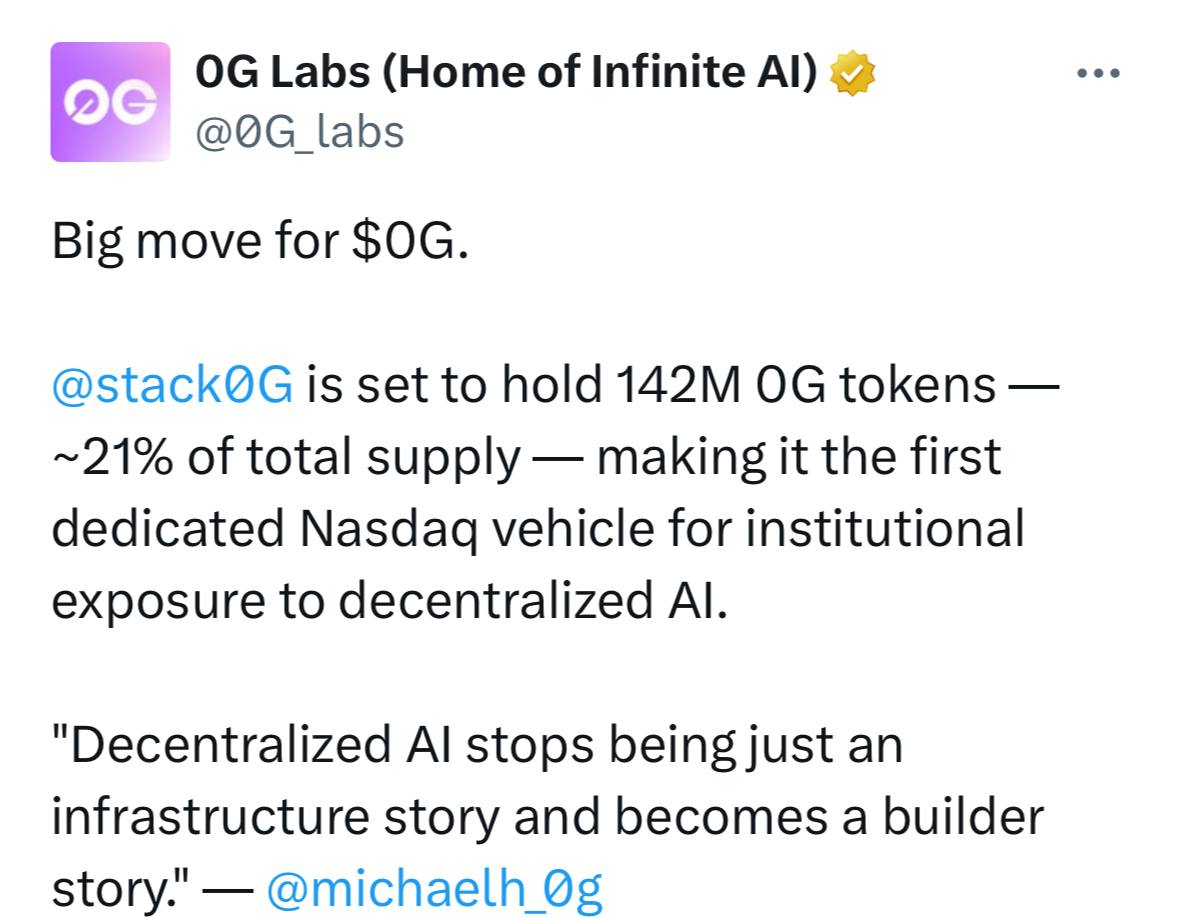Image resolution: width=1178 pixels, height=918 pixels.
Task: Visit the @michaelh_0g mention
Action: pyautogui.click(x=435, y=888)
